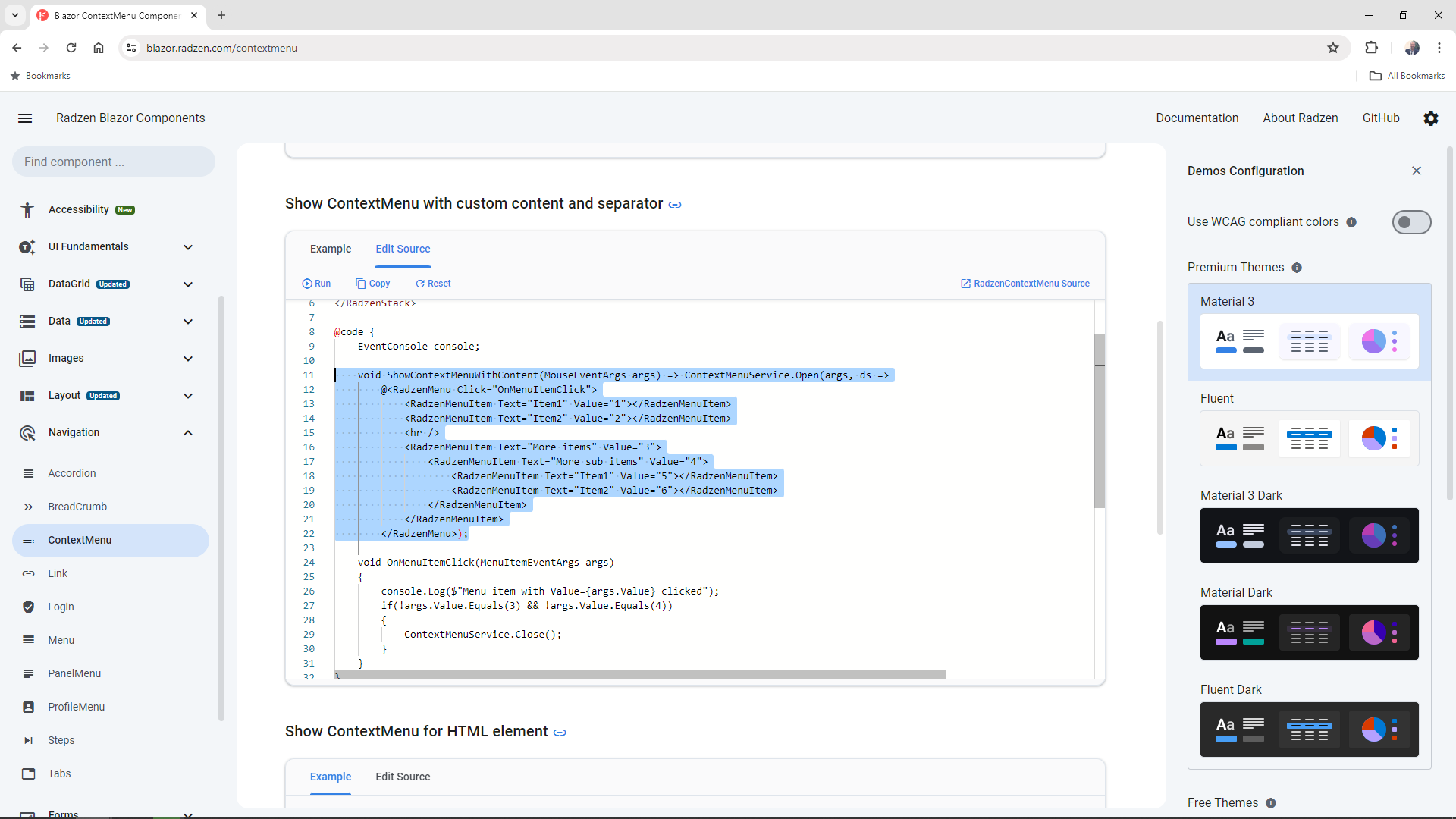This screenshot has height=819, width=1456.
Task: Click the Run code icon button
Action: [x=316, y=284]
